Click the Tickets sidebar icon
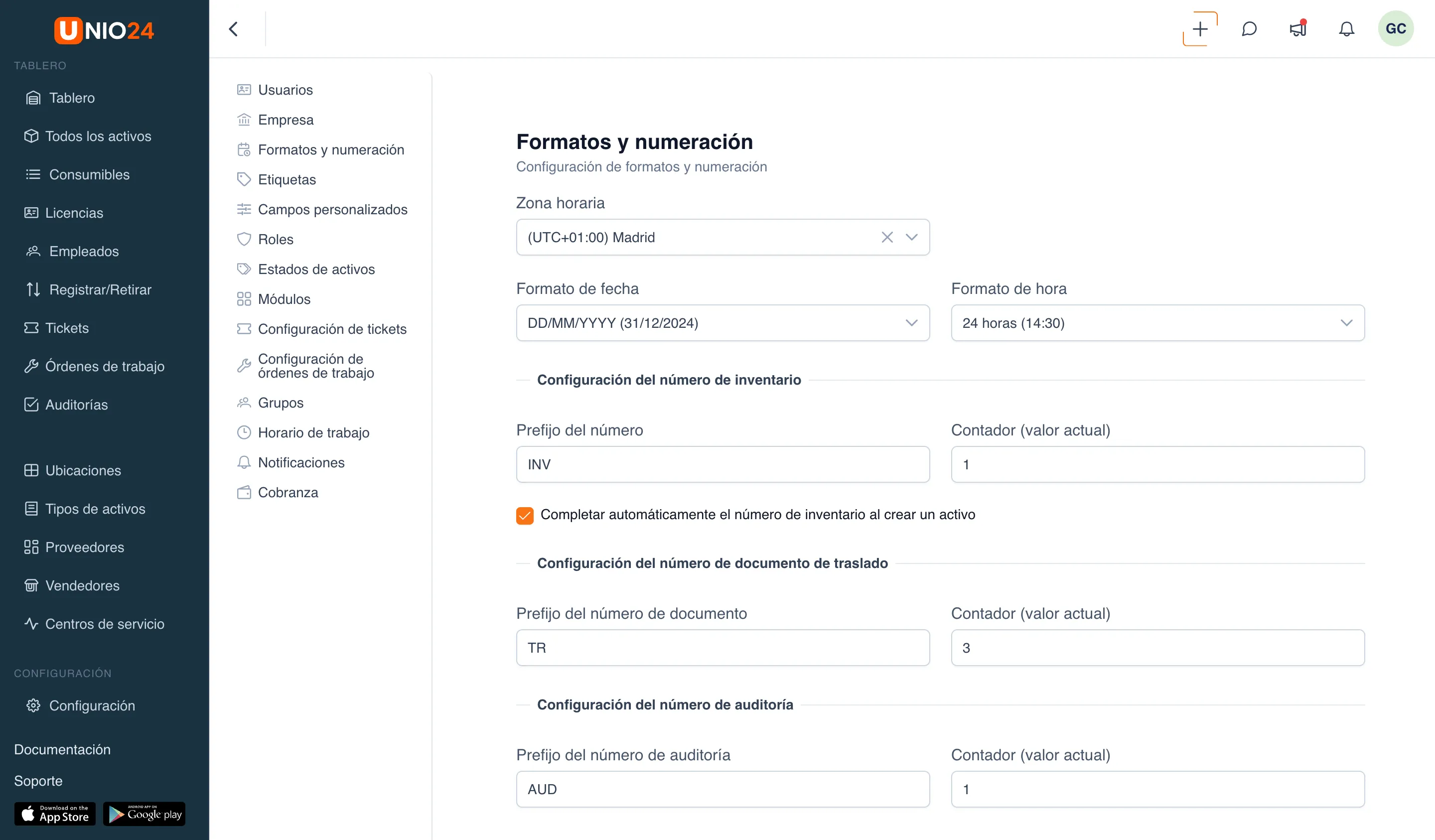 pos(31,328)
